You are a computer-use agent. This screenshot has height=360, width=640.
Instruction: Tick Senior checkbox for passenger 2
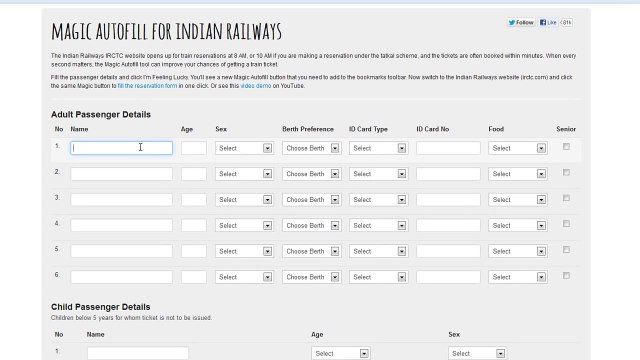(x=566, y=172)
